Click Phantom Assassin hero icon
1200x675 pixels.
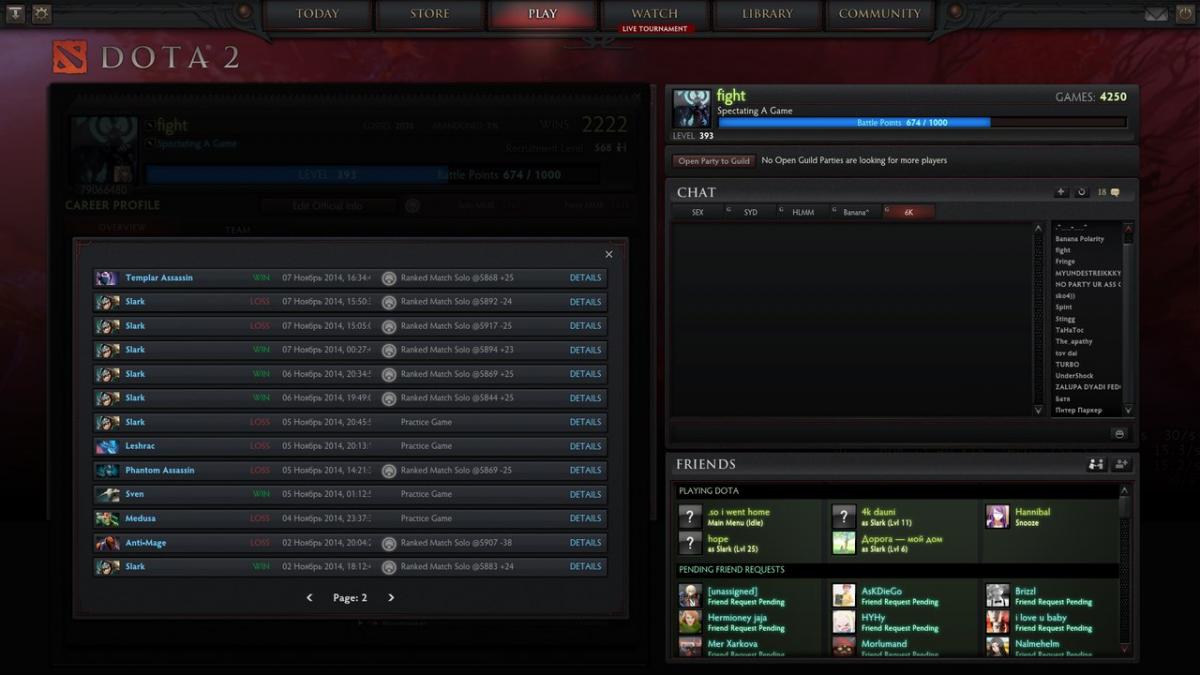click(107, 470)
